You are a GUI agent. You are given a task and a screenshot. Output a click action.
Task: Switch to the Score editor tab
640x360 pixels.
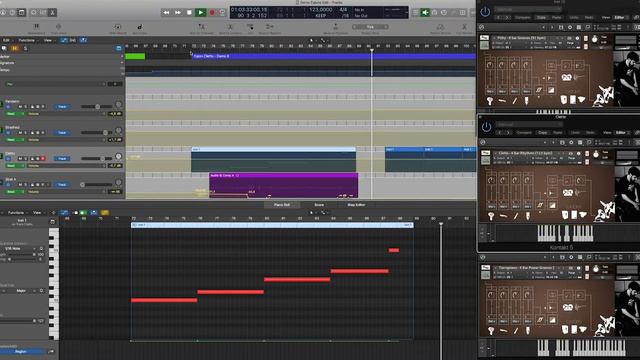pyautogui.click(x=319, y=205)
